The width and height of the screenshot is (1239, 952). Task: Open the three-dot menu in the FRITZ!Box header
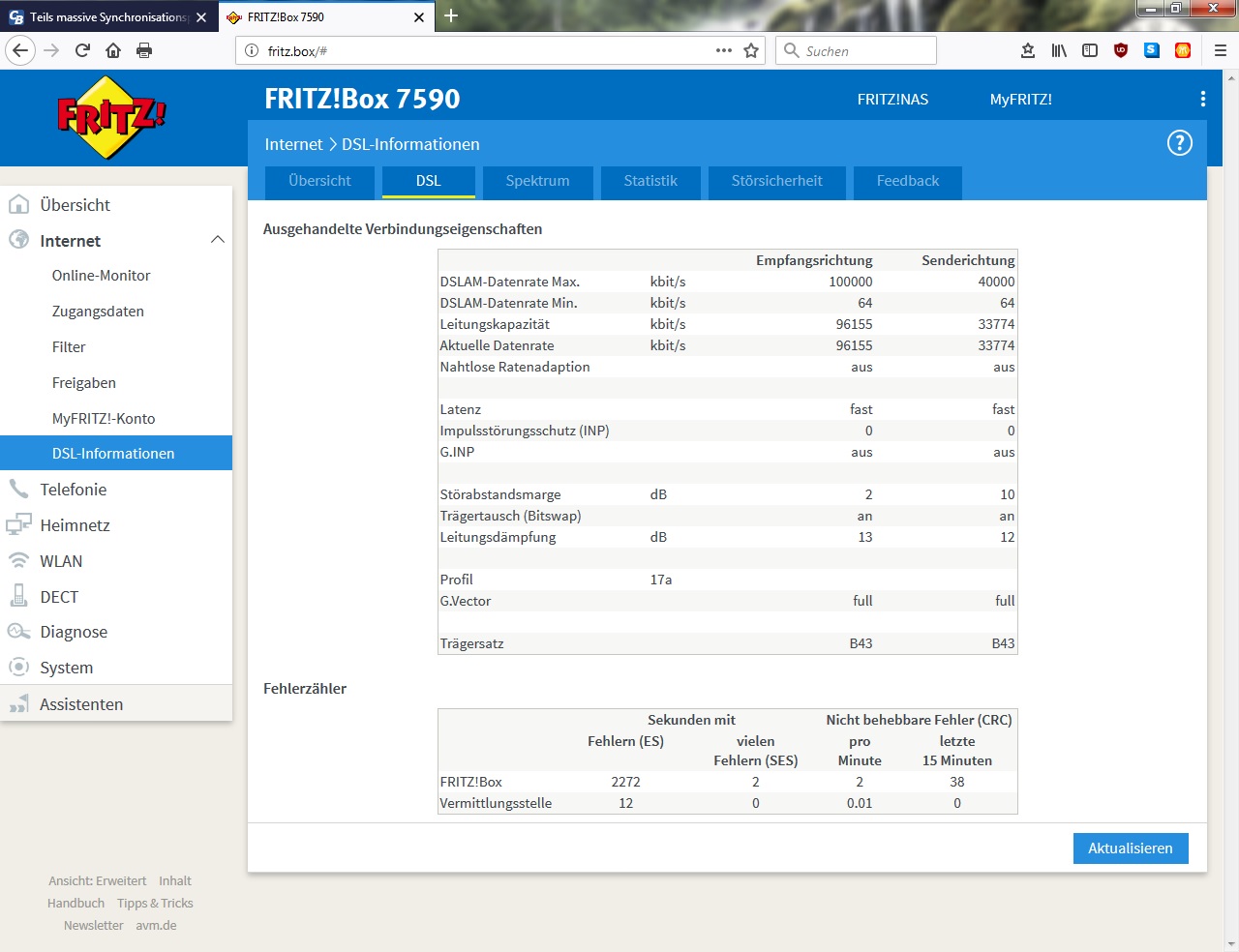point(1202,99)
